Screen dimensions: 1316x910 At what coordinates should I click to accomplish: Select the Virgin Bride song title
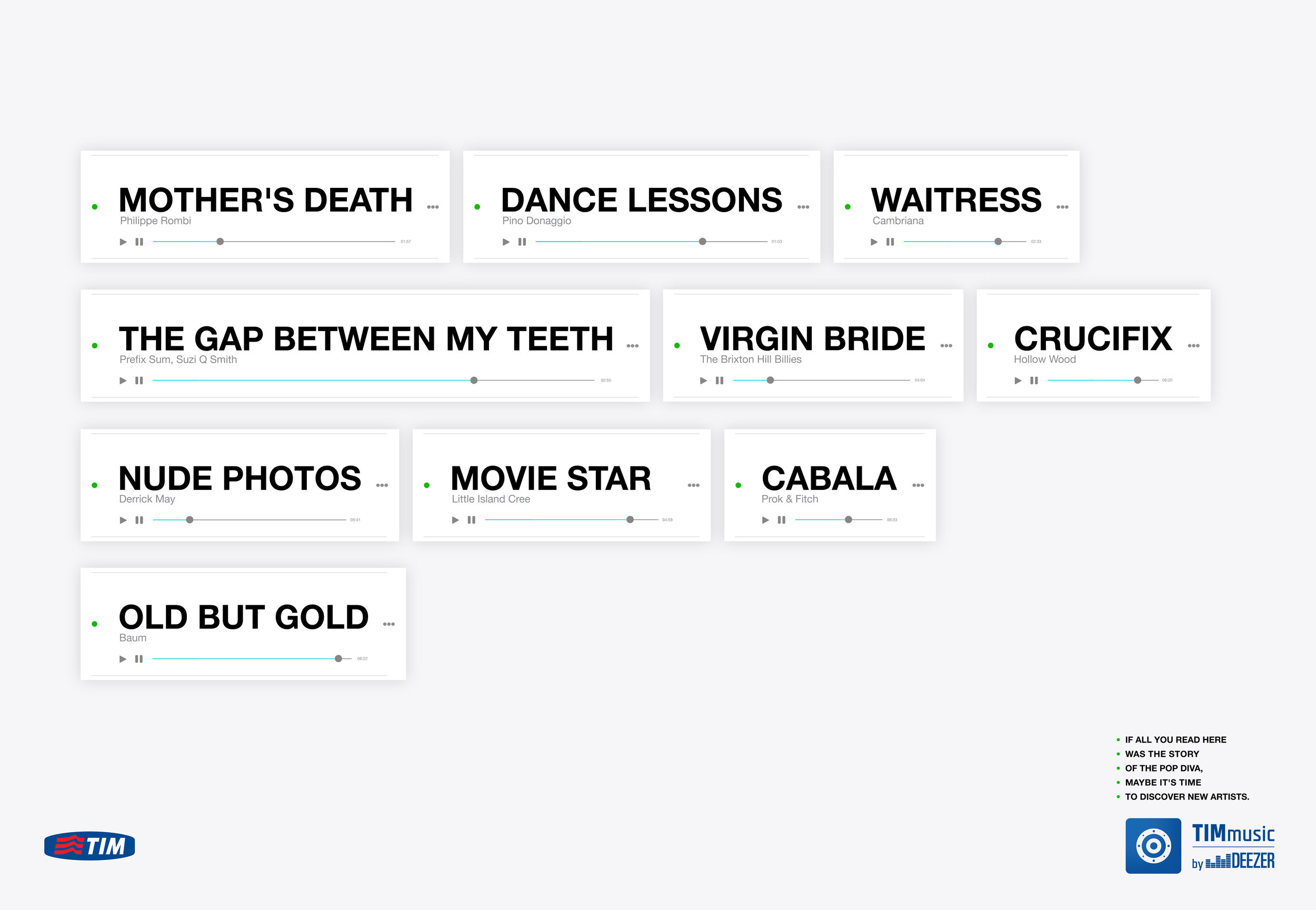[813, 339]
